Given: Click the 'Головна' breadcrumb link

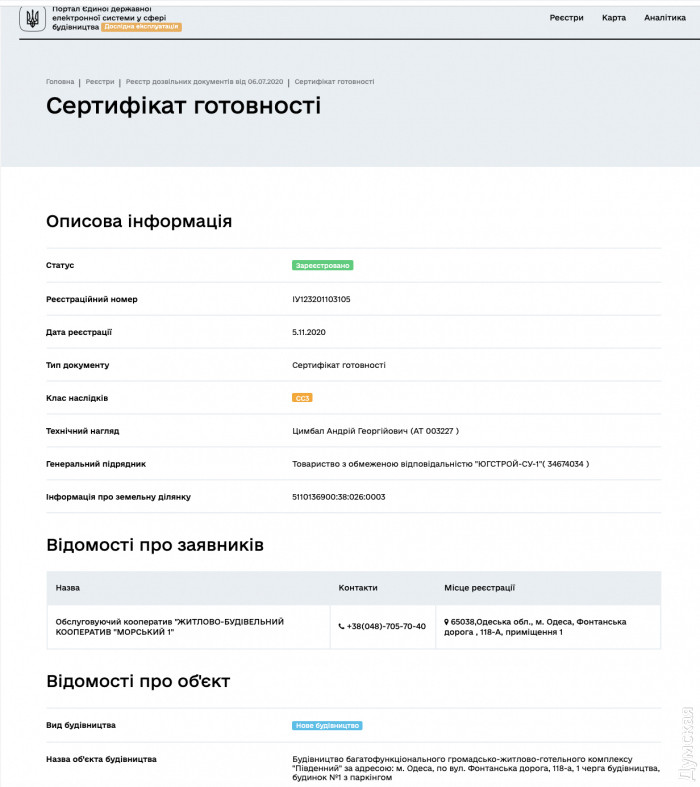Looking at the screenshot, I should [60, 82].
